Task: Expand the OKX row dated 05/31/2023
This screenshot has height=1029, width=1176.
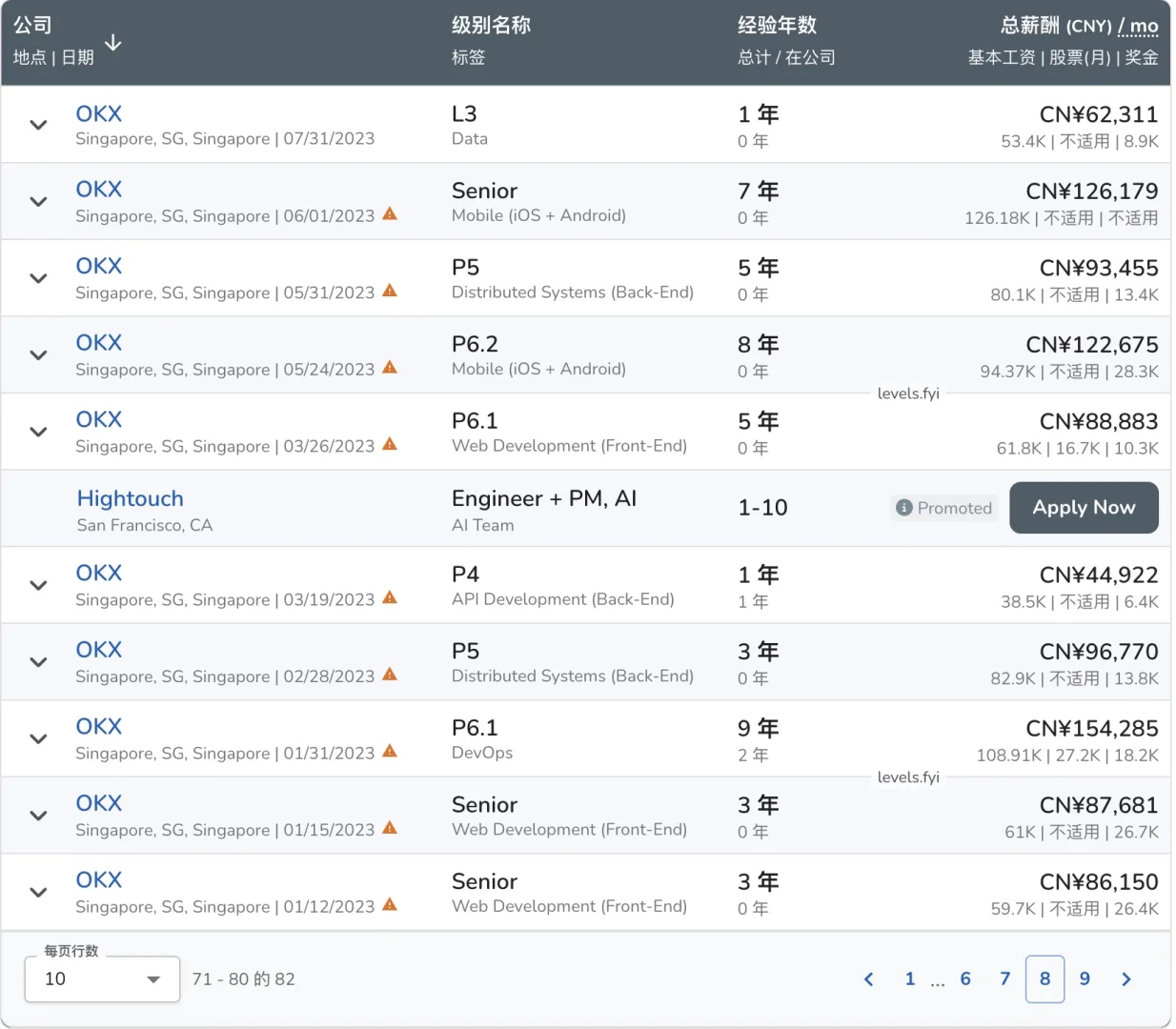Action: click(38, 279)
